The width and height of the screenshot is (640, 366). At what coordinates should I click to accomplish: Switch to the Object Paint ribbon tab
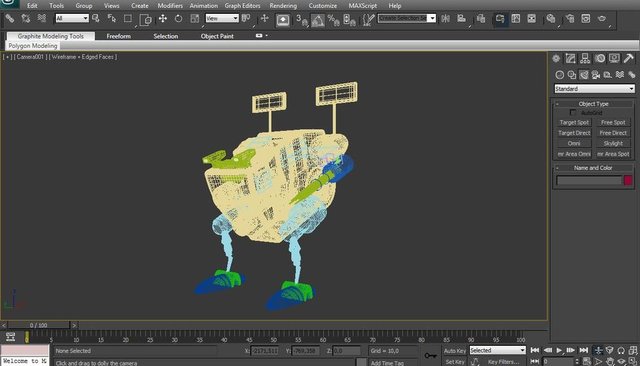(x=217, y=36)
